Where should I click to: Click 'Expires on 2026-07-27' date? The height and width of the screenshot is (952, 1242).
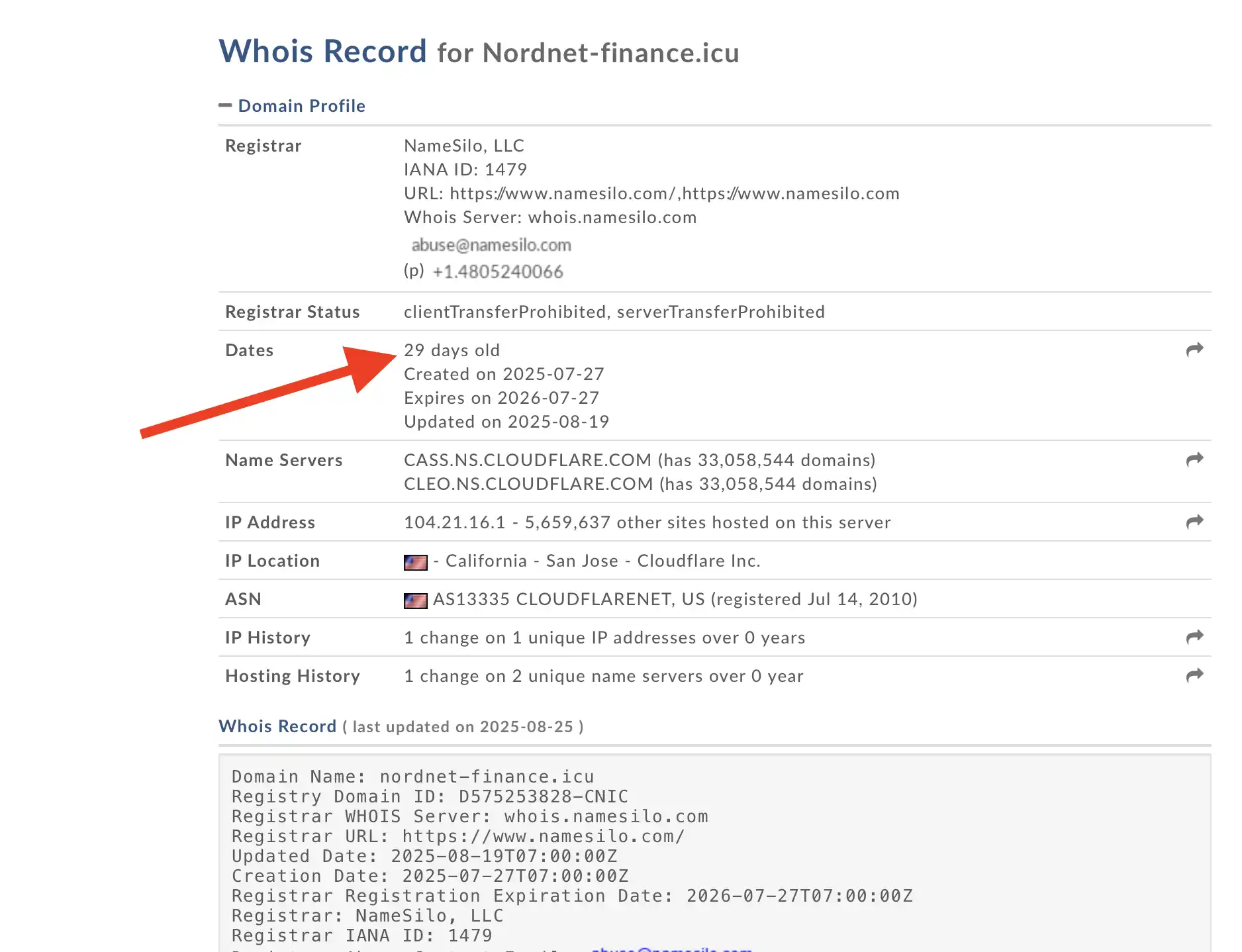pos(502,398)
